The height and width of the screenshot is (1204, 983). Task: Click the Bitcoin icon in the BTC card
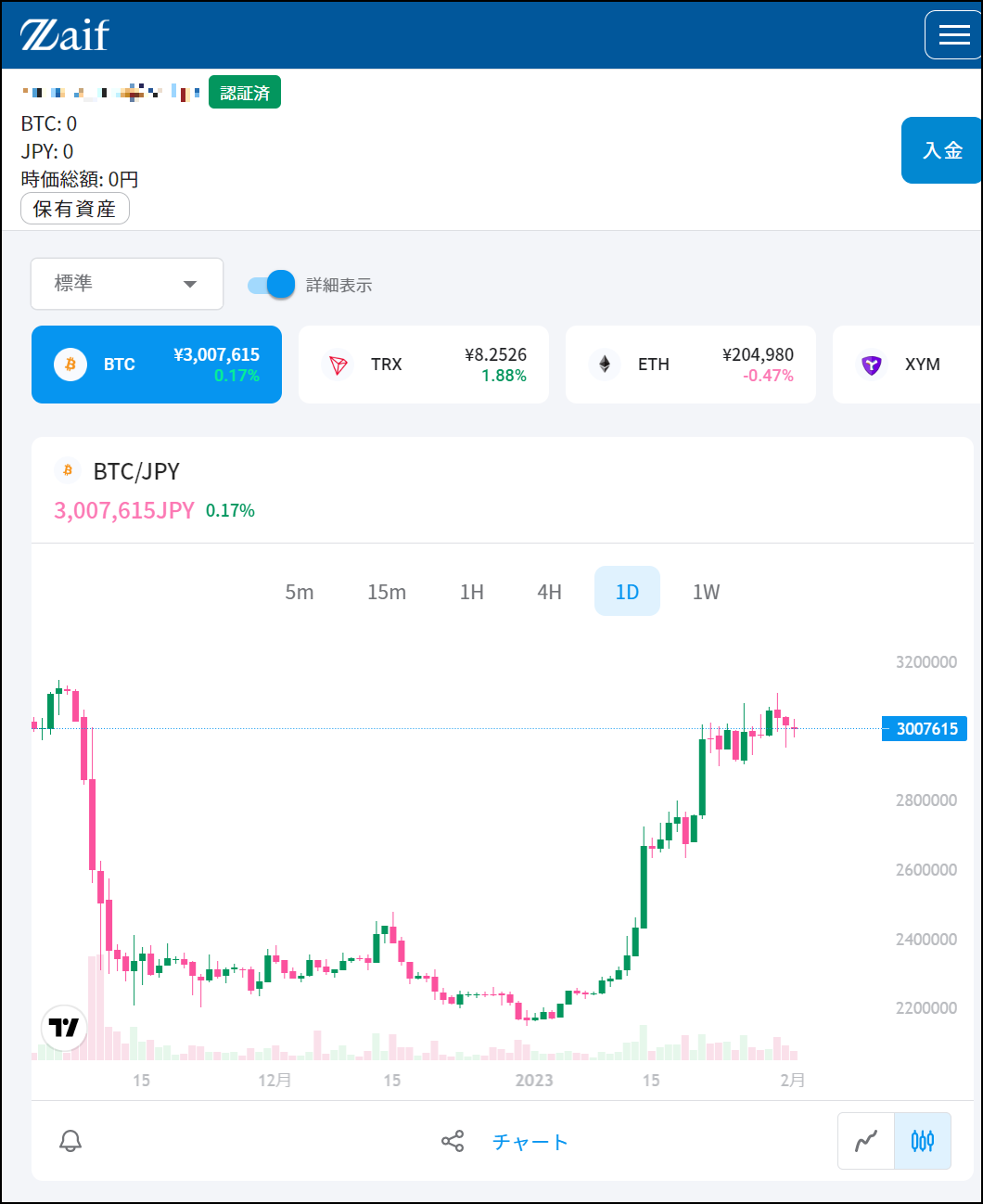pyautogui.click(x=70, y=365)
